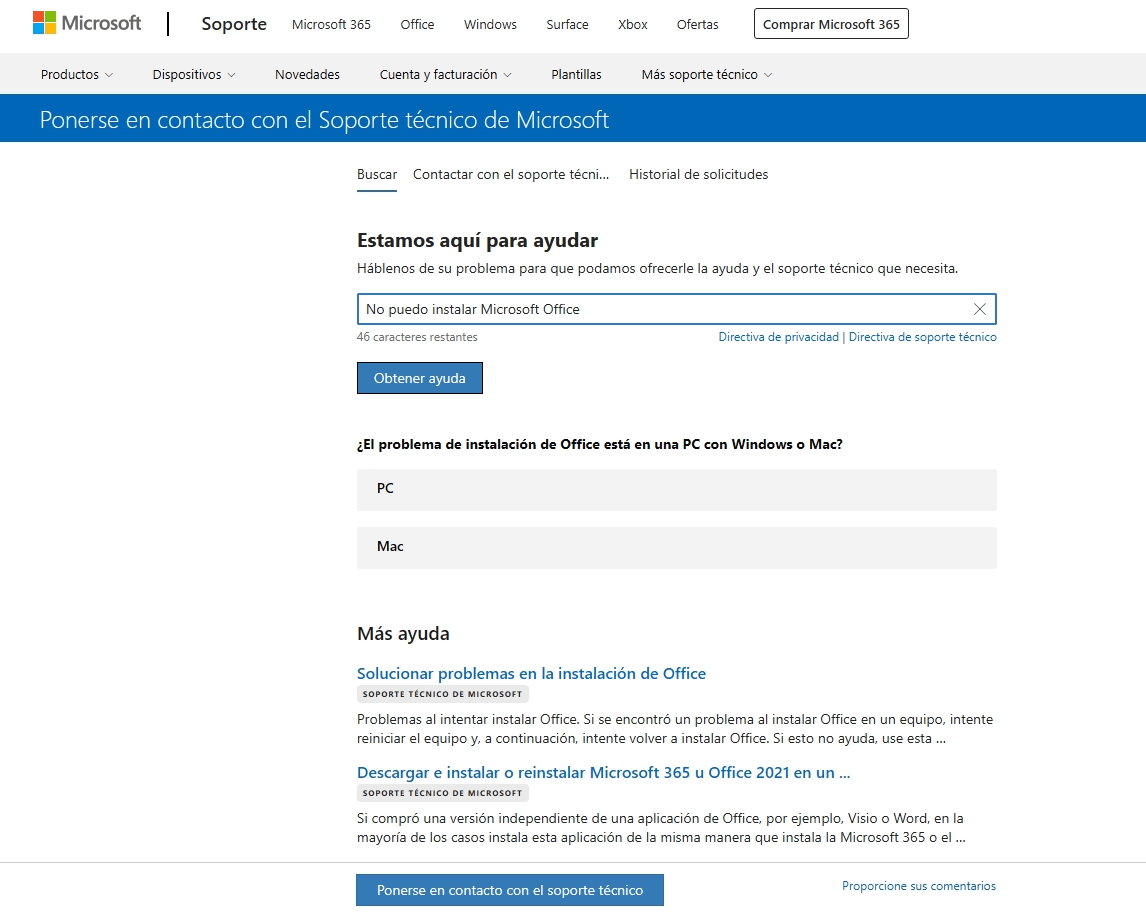The width and height of the screenshot is (1146, 912).
Task: Clear the search box with the X icon
Action: point(979,309)
